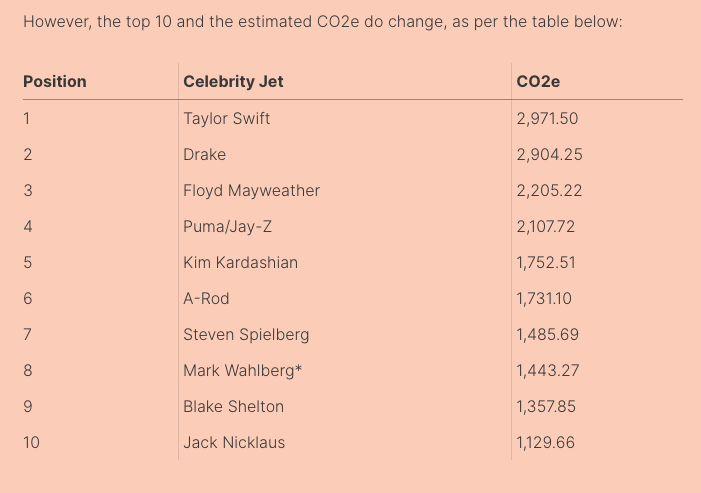Select the 1,752.51 CO2e value
The image size is (701, 493).
click(x=547, y=262)
